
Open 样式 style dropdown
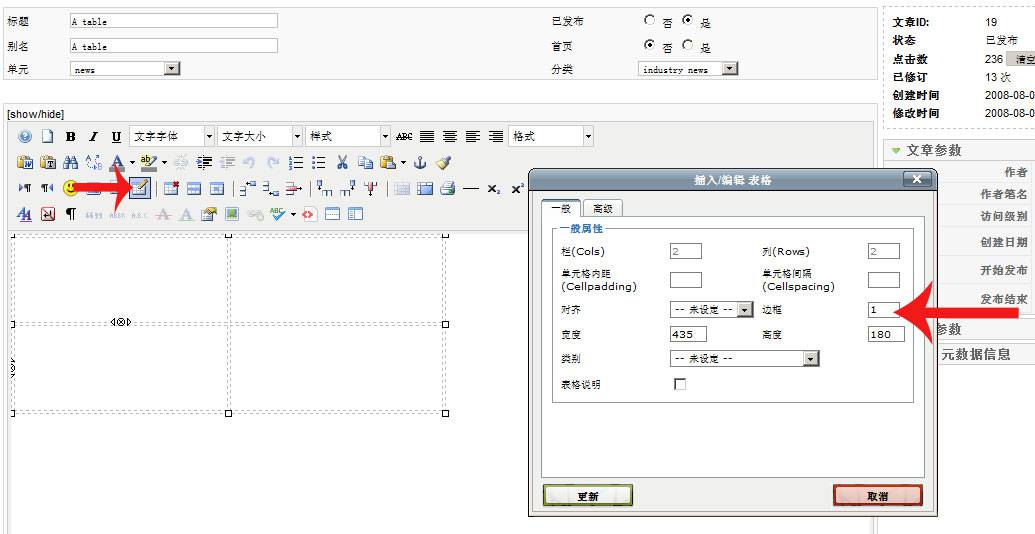tap(348, 137)
